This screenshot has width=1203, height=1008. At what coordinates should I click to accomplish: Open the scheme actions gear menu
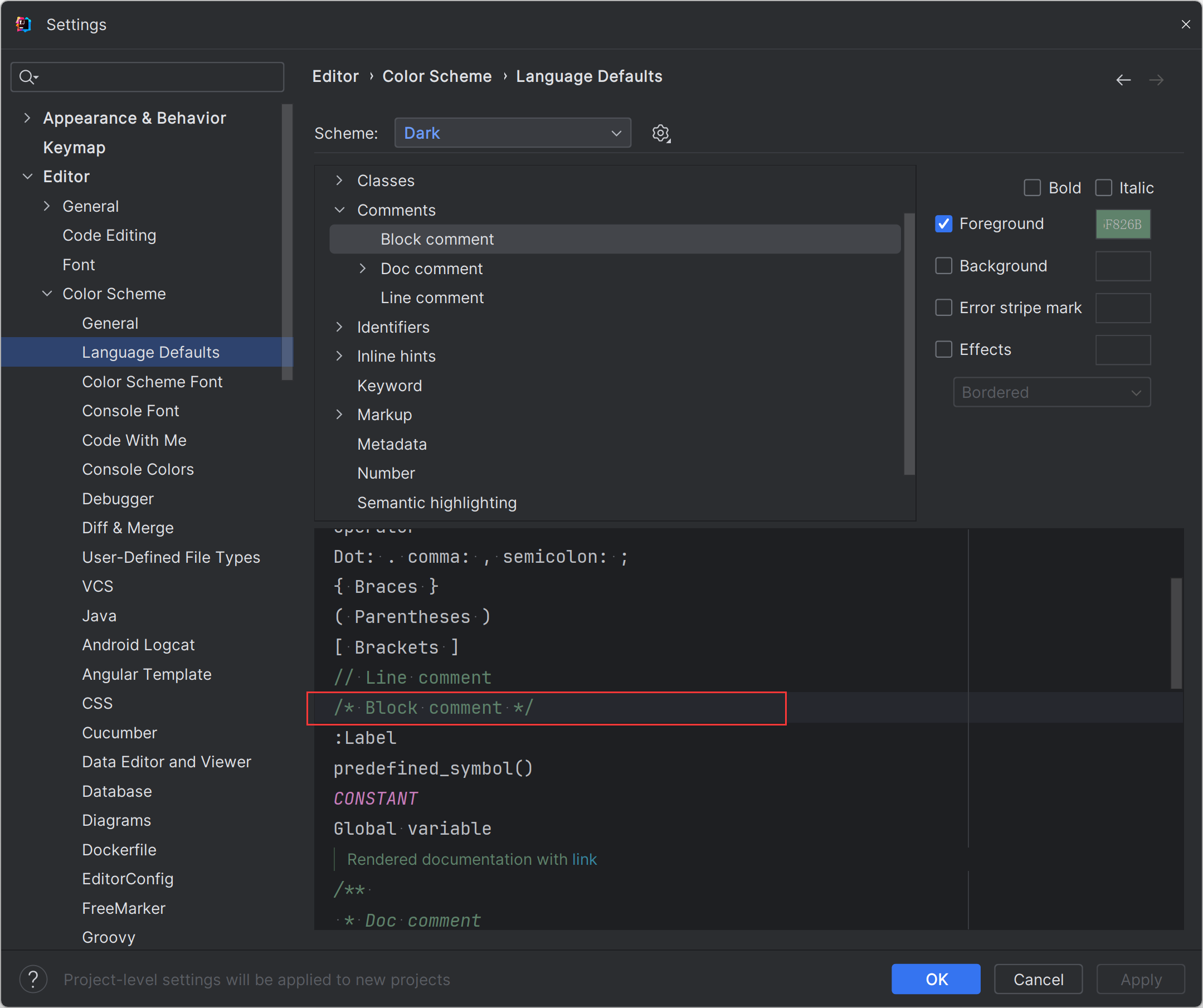point(661,133)
